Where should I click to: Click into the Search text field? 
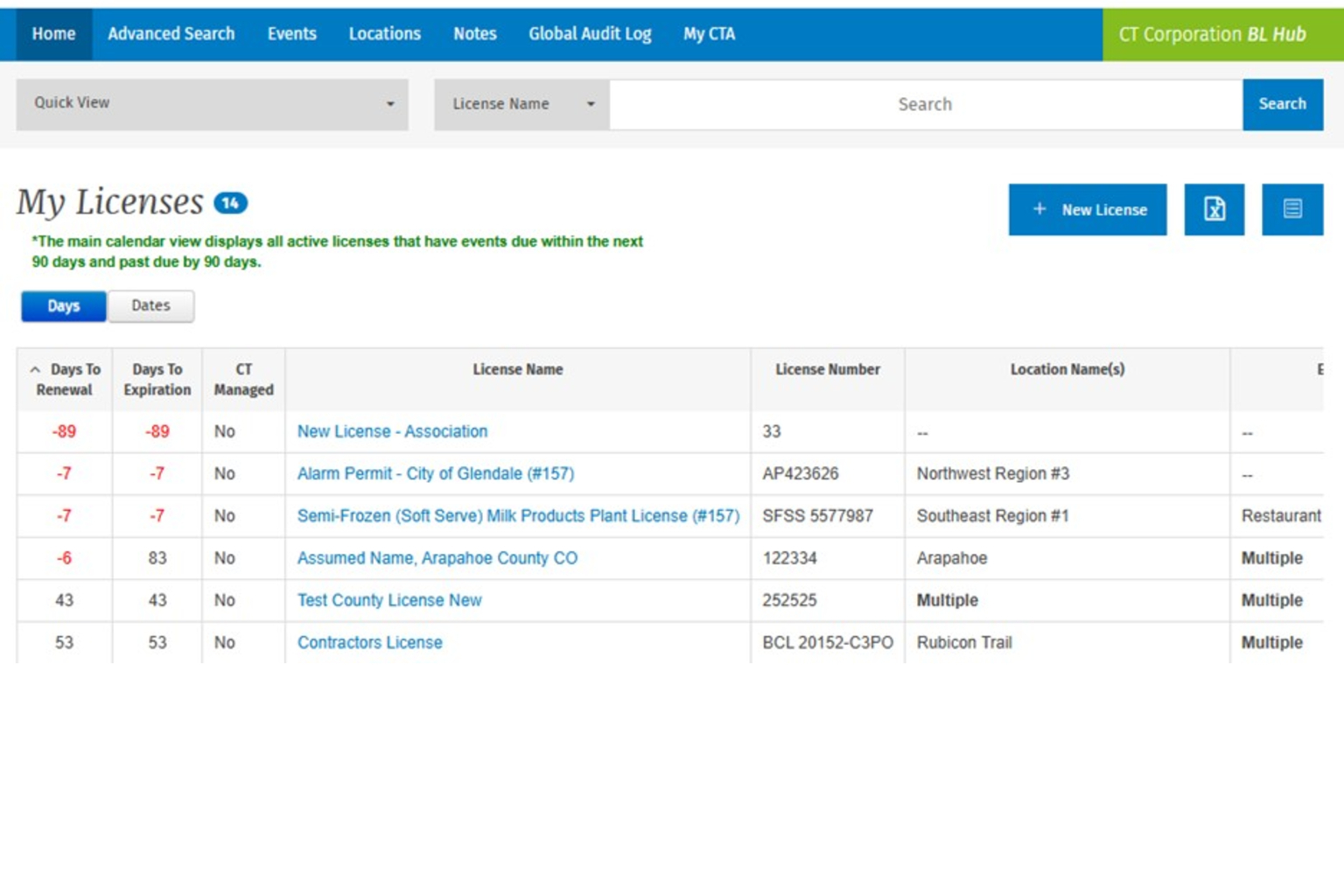[925, 104]
